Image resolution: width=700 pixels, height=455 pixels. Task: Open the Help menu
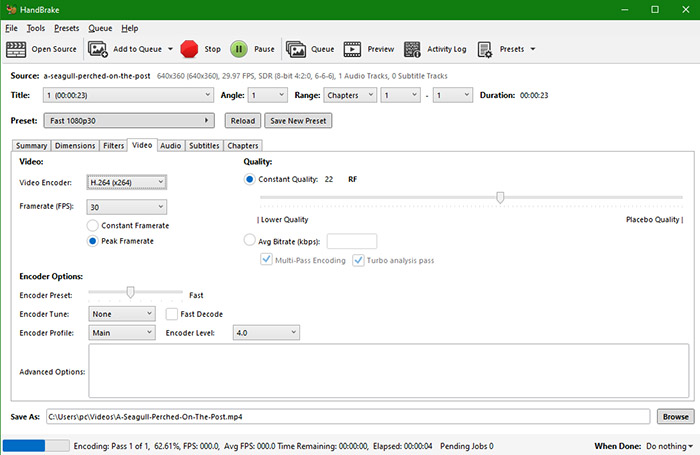129,28
